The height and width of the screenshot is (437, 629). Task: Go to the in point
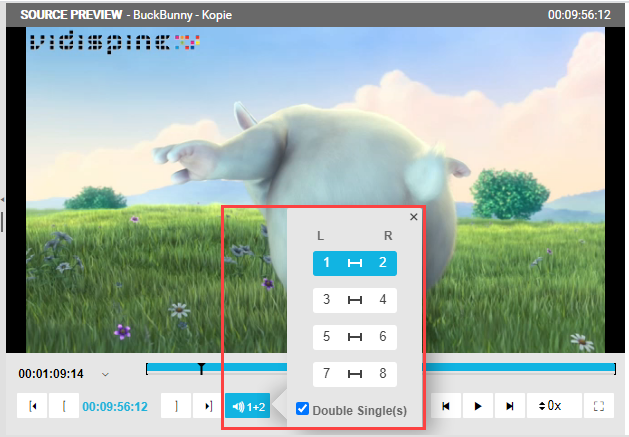pyautogui.click(x=32, y=406)
